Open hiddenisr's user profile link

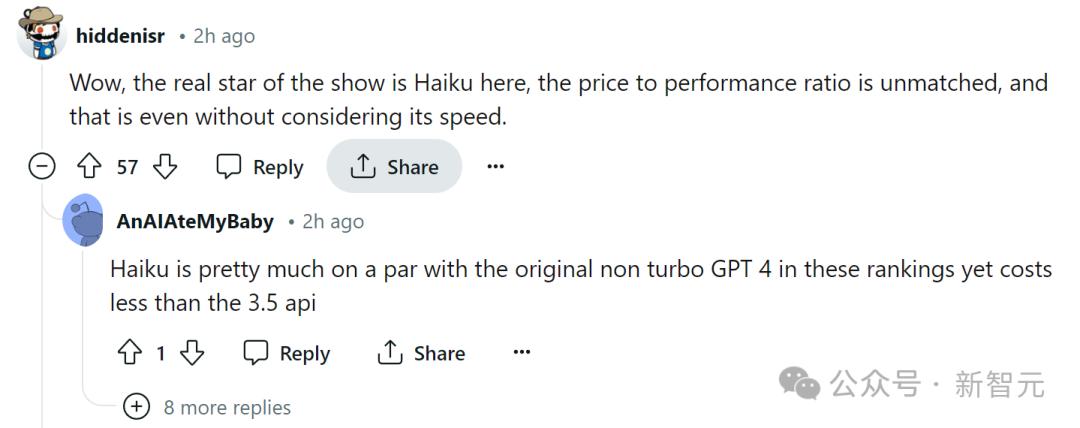click(x=120, y=36)
